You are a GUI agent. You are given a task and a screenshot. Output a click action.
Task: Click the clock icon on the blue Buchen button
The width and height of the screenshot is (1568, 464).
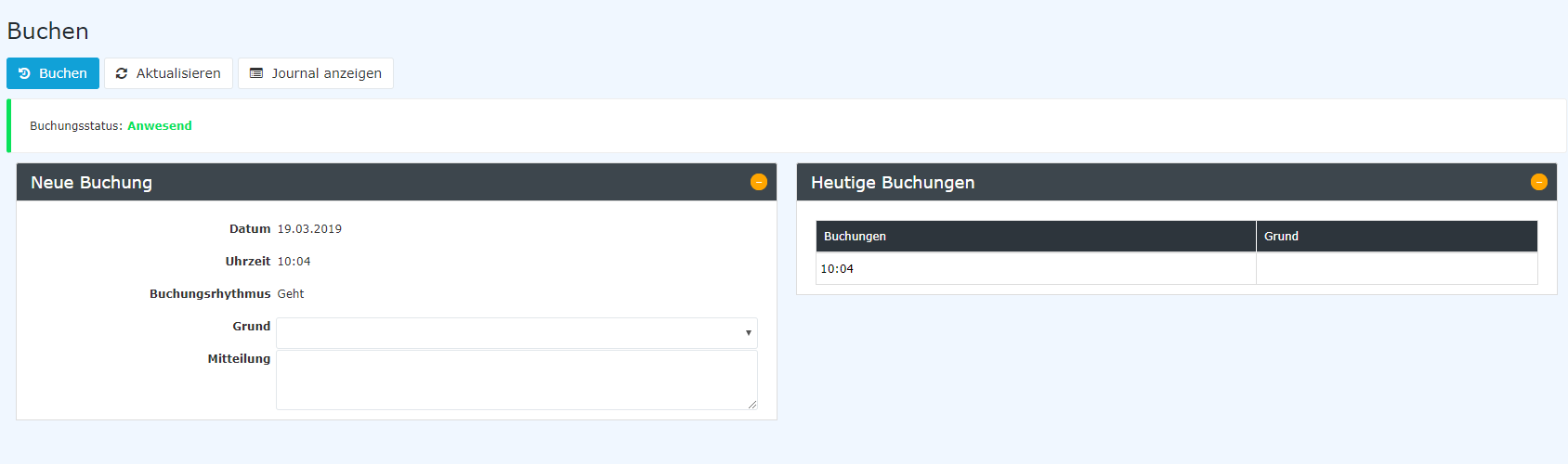pyautogui.click(x=25, y=73)
